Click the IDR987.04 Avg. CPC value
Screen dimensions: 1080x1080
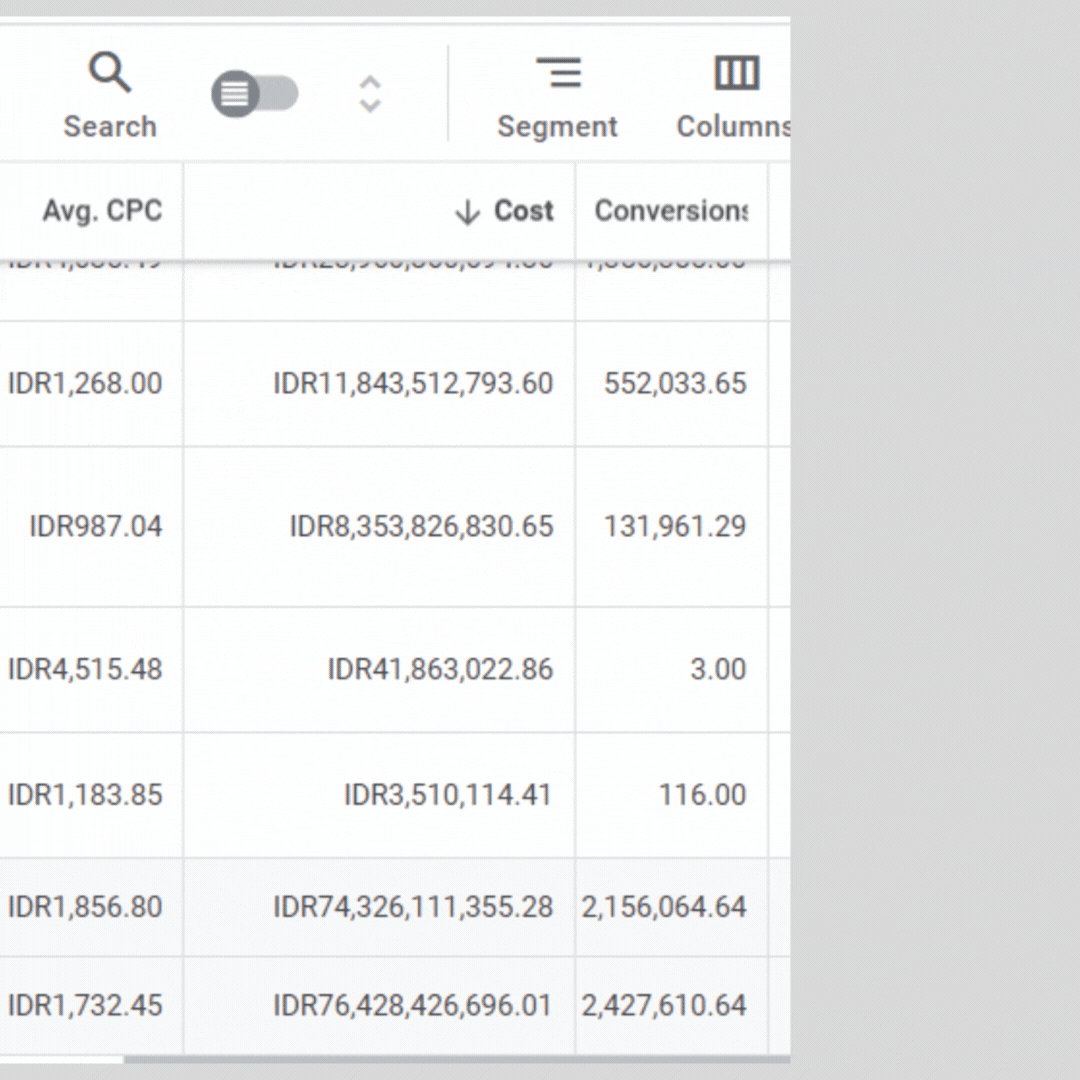coord(96,527)
